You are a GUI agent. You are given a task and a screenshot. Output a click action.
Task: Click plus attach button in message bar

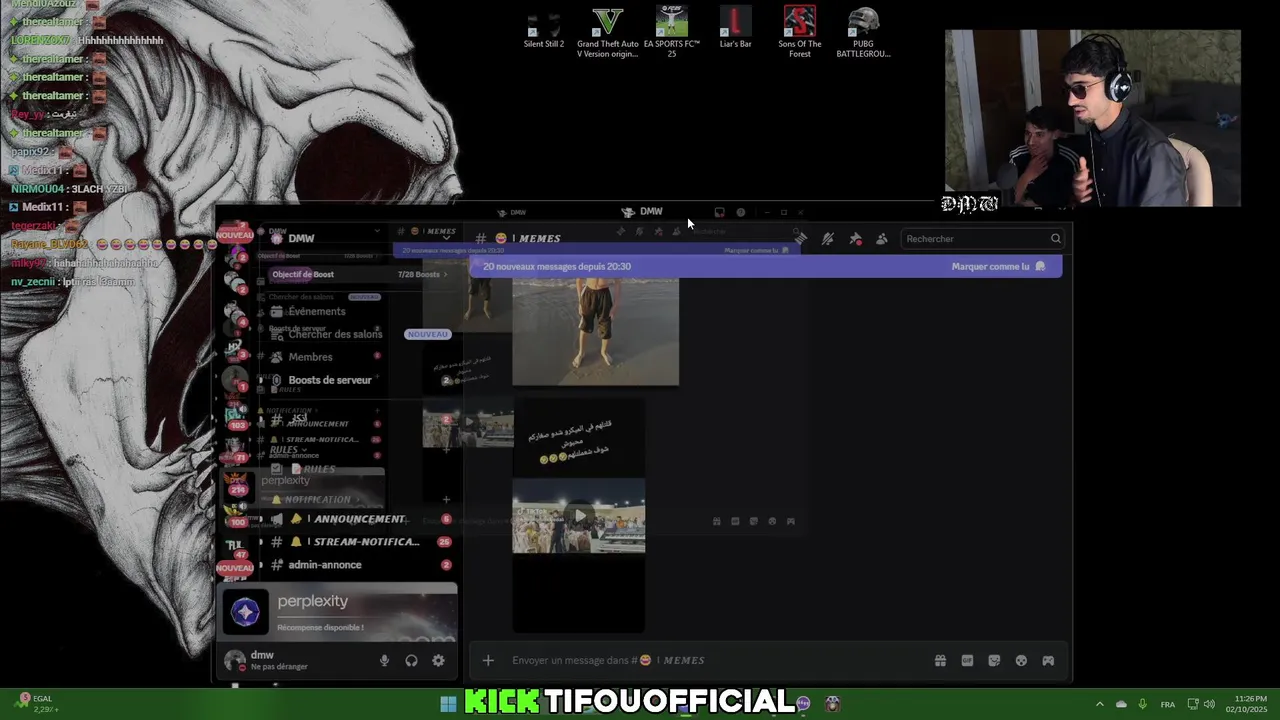click(488, 660)
